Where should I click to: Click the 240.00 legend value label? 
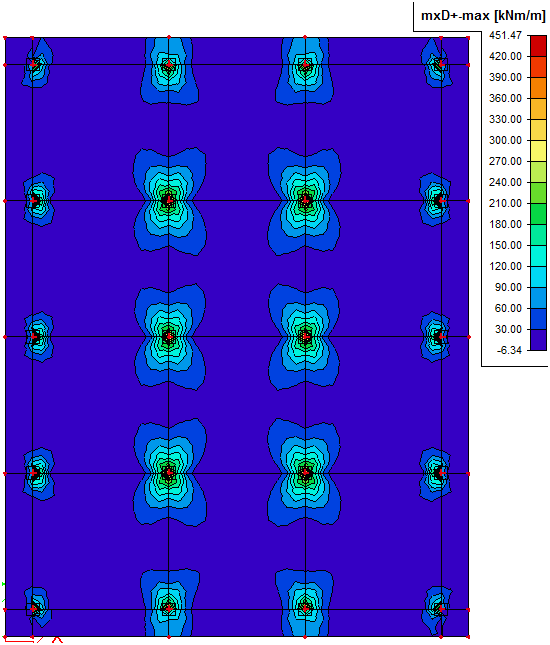tap(505, 182)
